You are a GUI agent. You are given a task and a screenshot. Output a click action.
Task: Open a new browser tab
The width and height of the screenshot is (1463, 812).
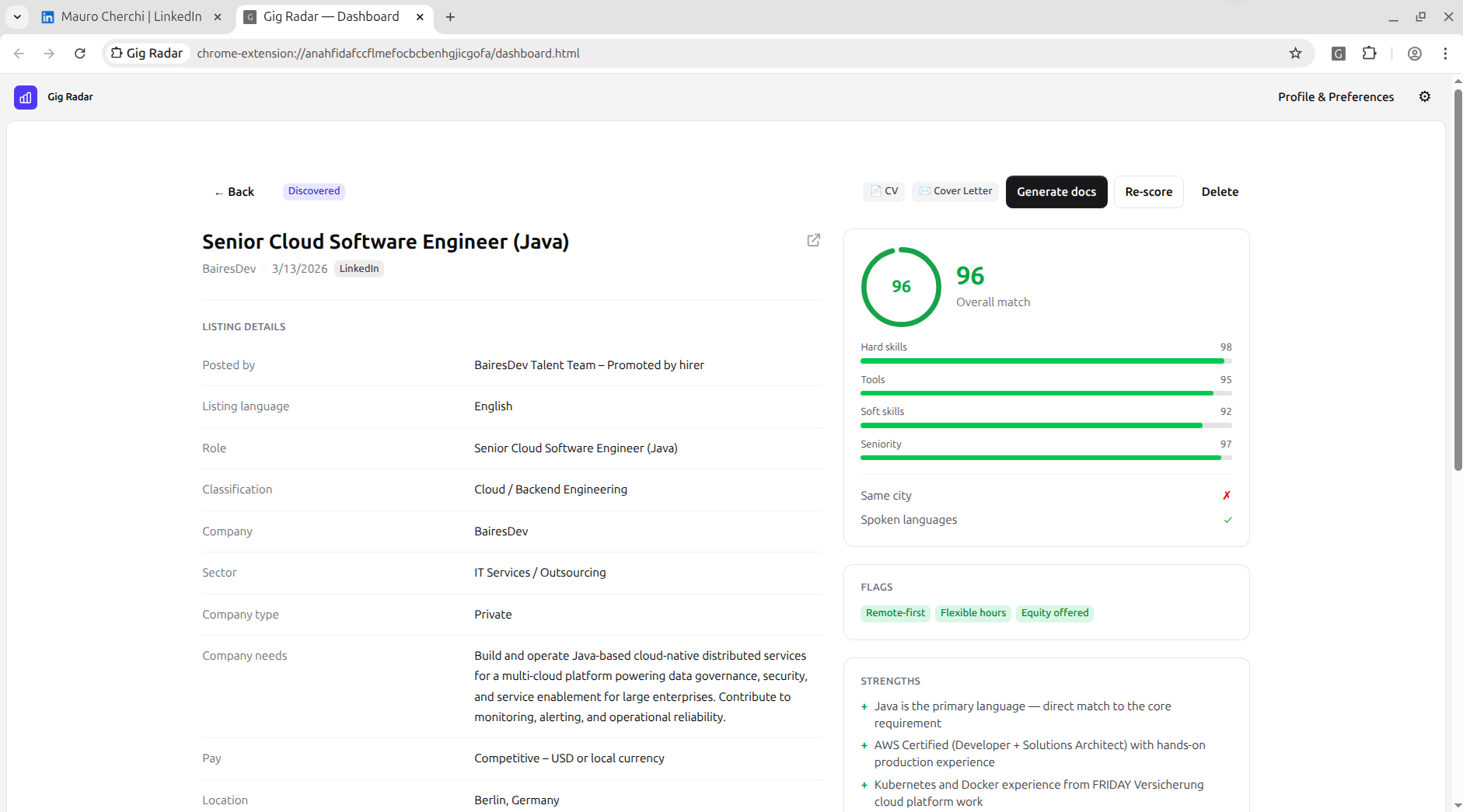pos(450,16)
